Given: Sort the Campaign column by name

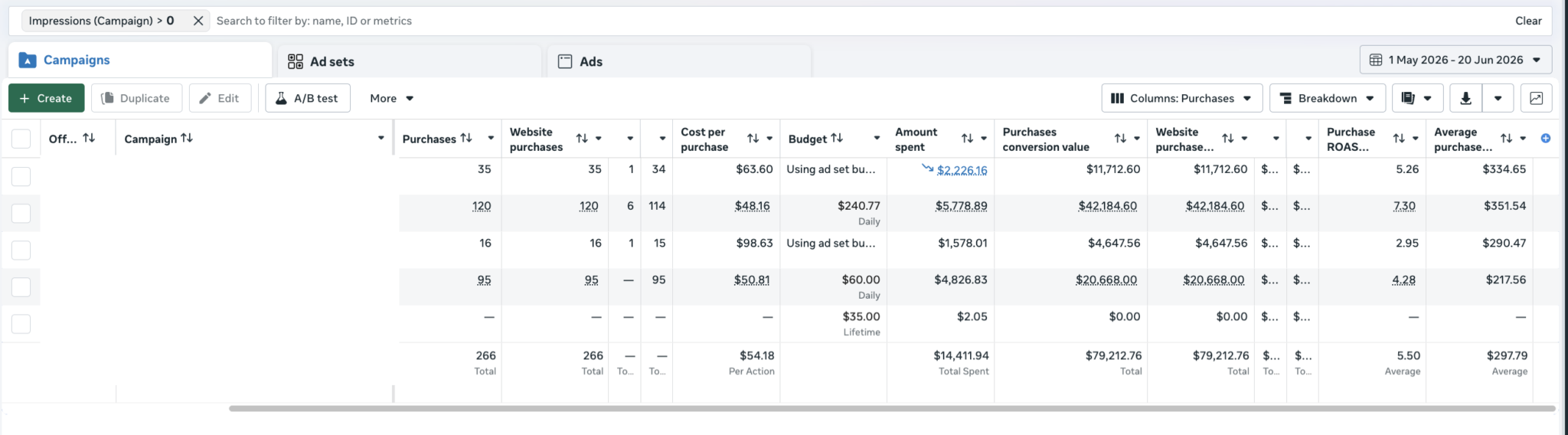Looking at the screenshot, I should (x=187, y=138).
